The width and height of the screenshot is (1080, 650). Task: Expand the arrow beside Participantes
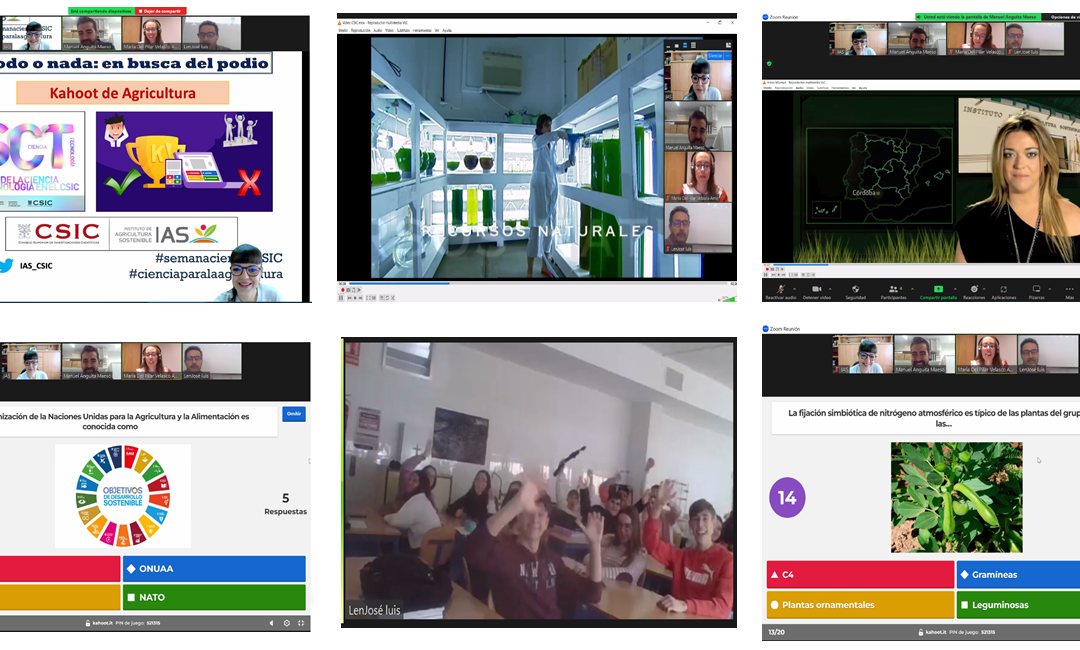(x=913, y=289)
